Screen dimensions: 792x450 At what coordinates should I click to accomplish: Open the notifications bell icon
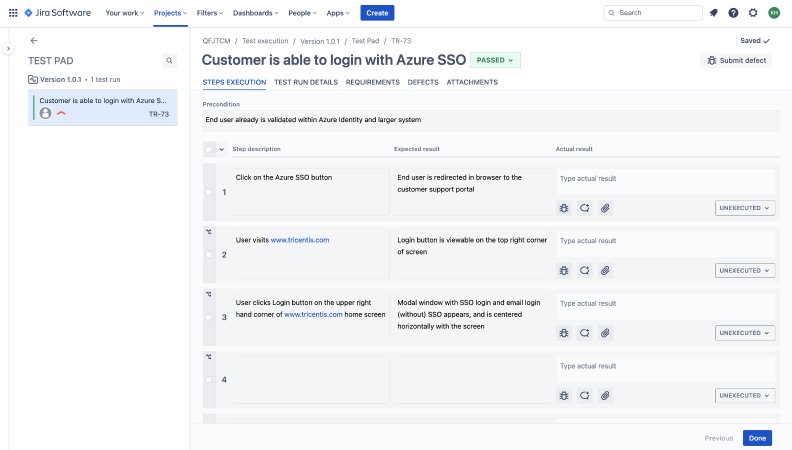point(713,13)
